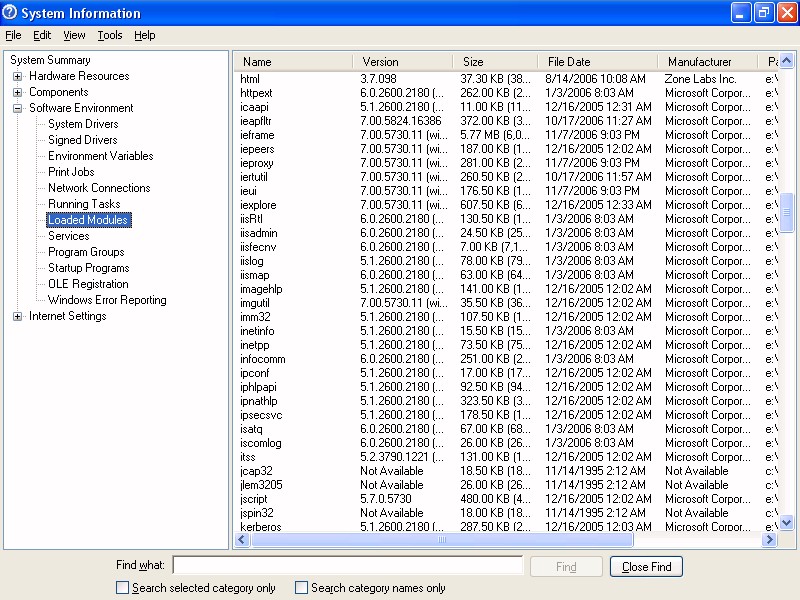
Task: Enable Search category names only checkbox
Action: [x=302, y=588]
